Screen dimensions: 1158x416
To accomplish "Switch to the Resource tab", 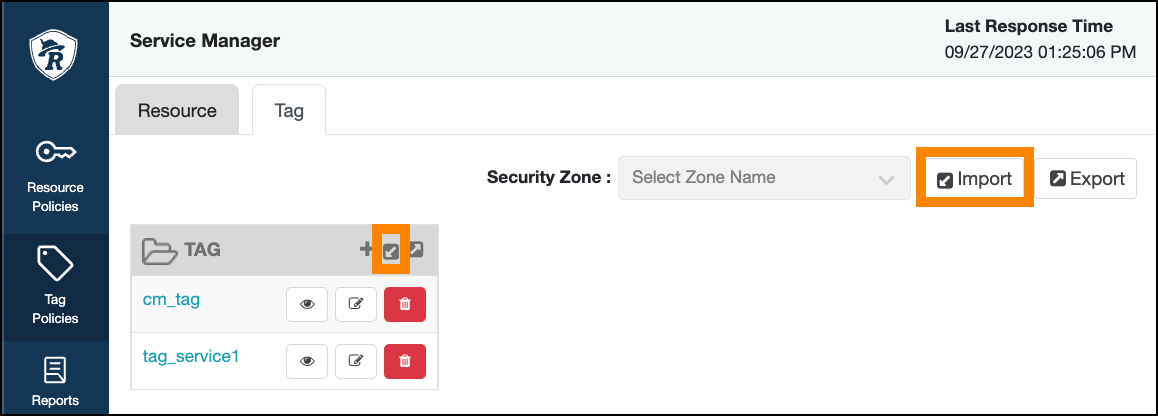I will coord(177,110).
